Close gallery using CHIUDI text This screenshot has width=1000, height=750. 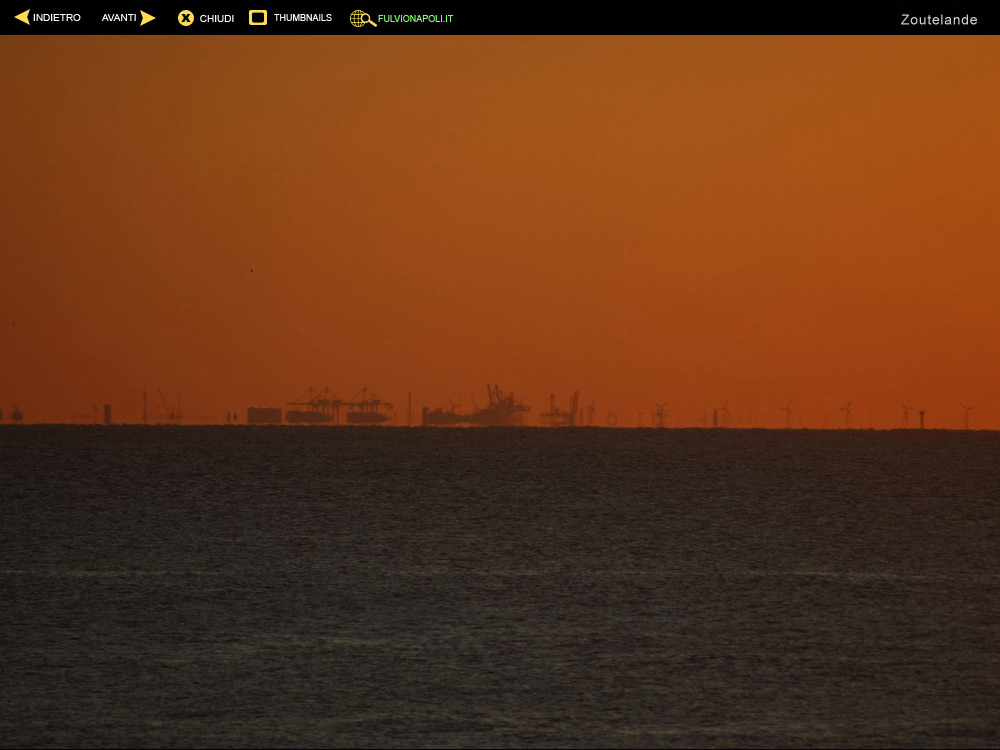217,18
